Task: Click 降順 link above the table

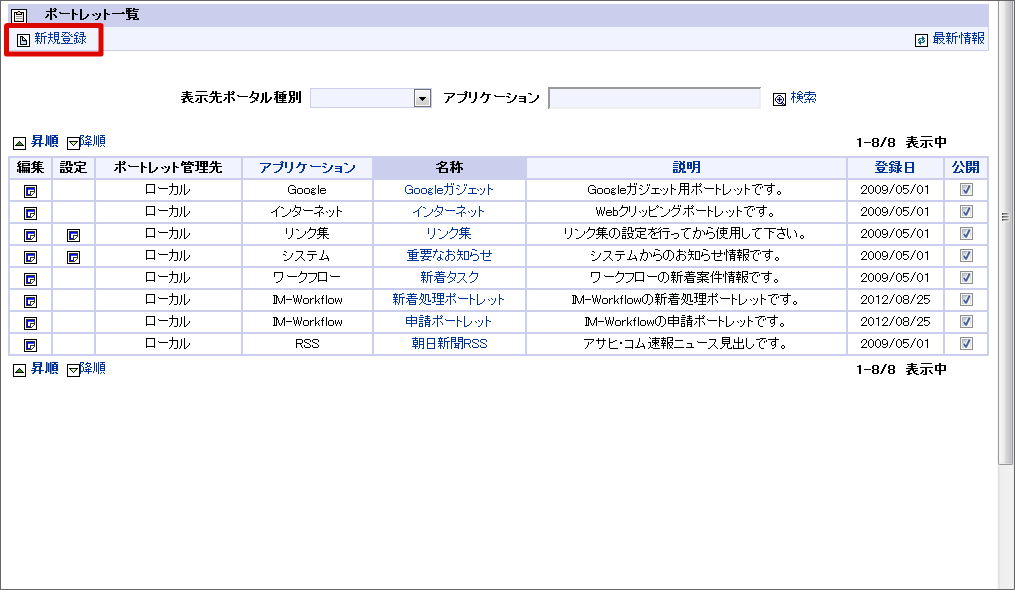Action: (x=93, y=142)
